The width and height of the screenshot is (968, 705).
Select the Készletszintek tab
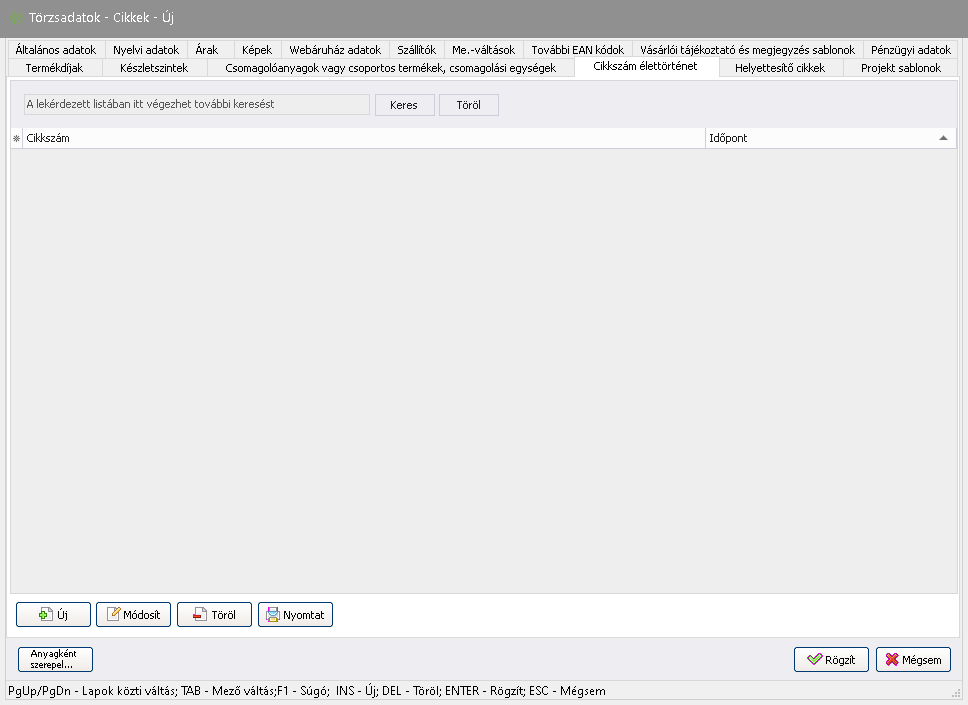(x=153, y=68)
